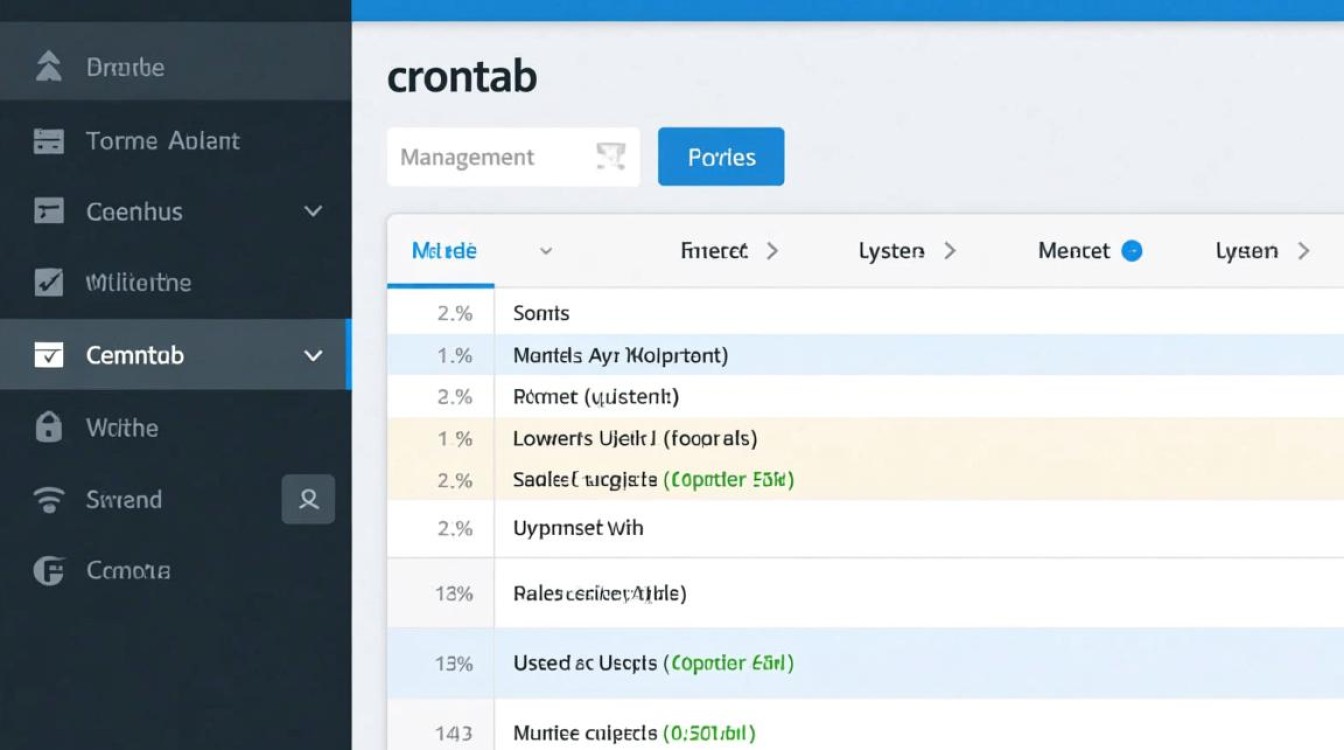Switch to the Mclude tab
The width and height of the screenshot is (1344, 750).
[x=444, y=251]
